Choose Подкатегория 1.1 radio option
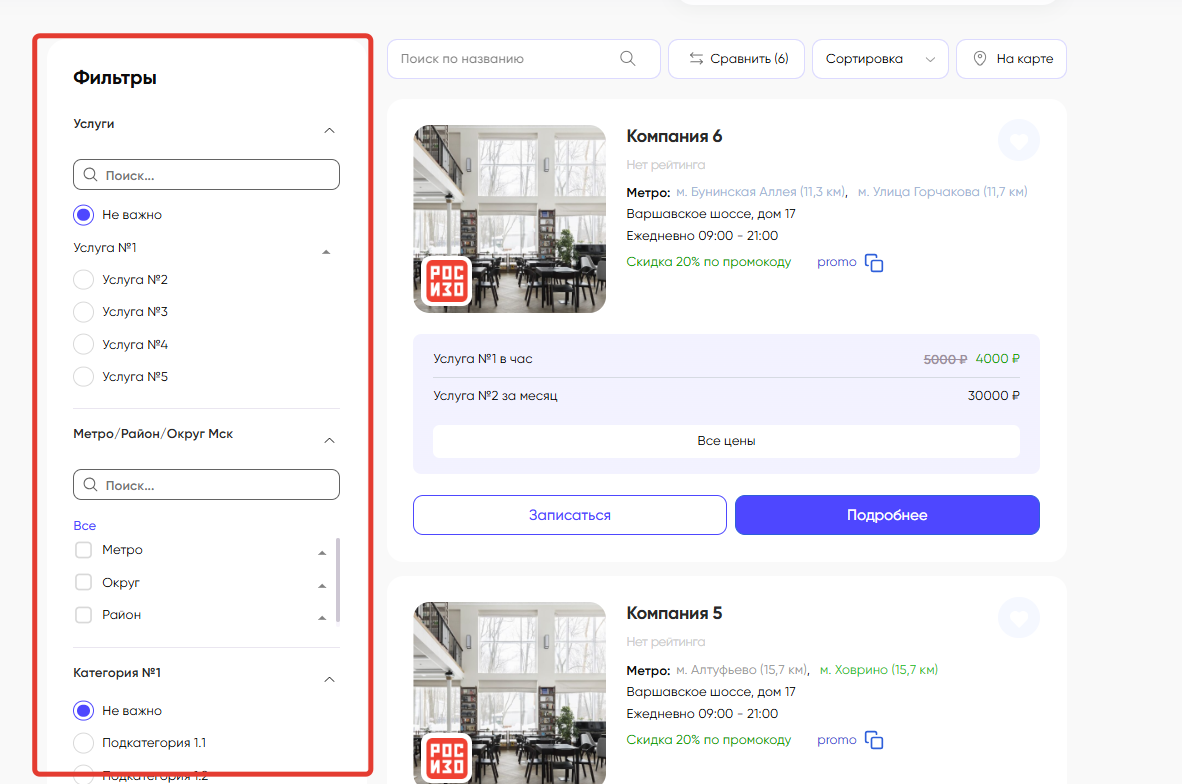The width and height of the screenshot is (1182, 784). (x=84, y=743)
